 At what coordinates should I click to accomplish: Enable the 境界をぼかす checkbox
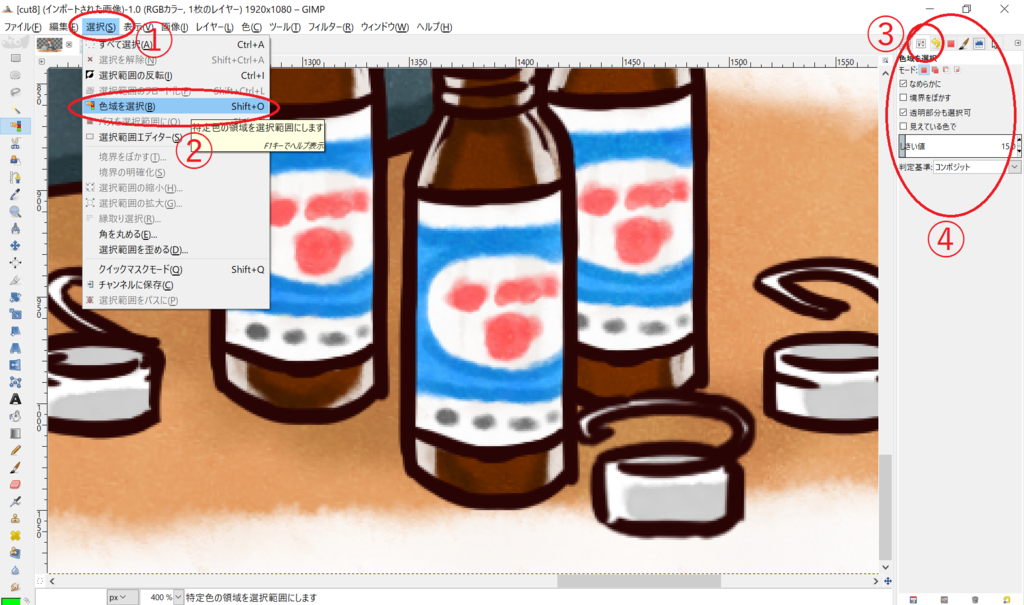(903, 98)
